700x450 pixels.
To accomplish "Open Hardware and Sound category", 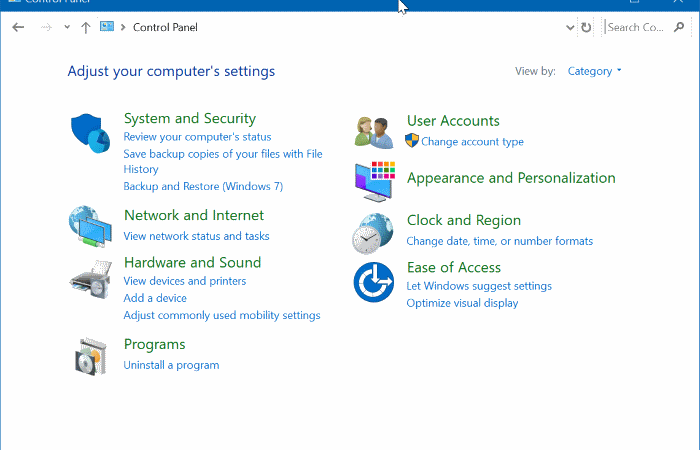I will [192, 262].
